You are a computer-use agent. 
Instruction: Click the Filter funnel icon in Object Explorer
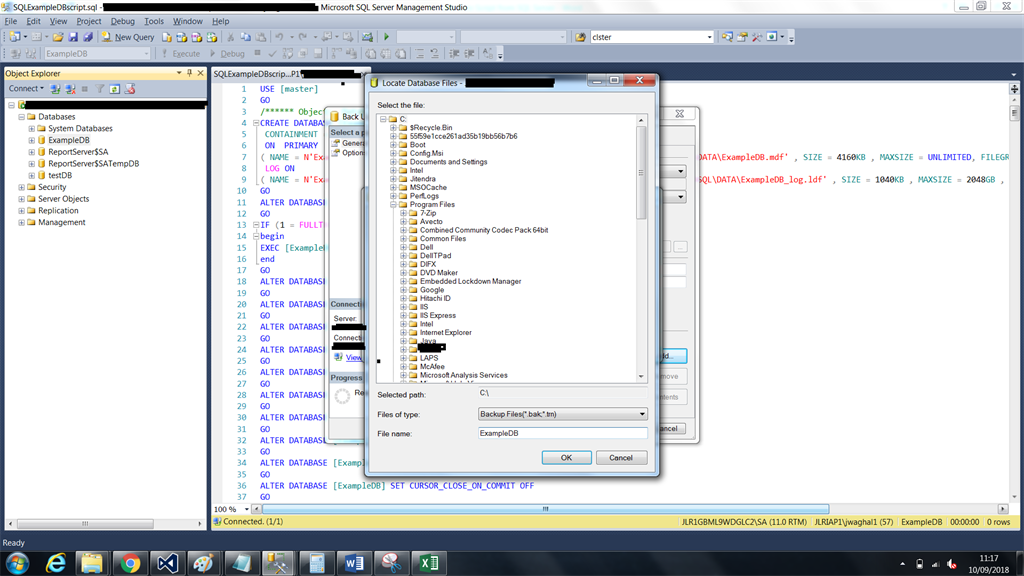click(100, 89)
